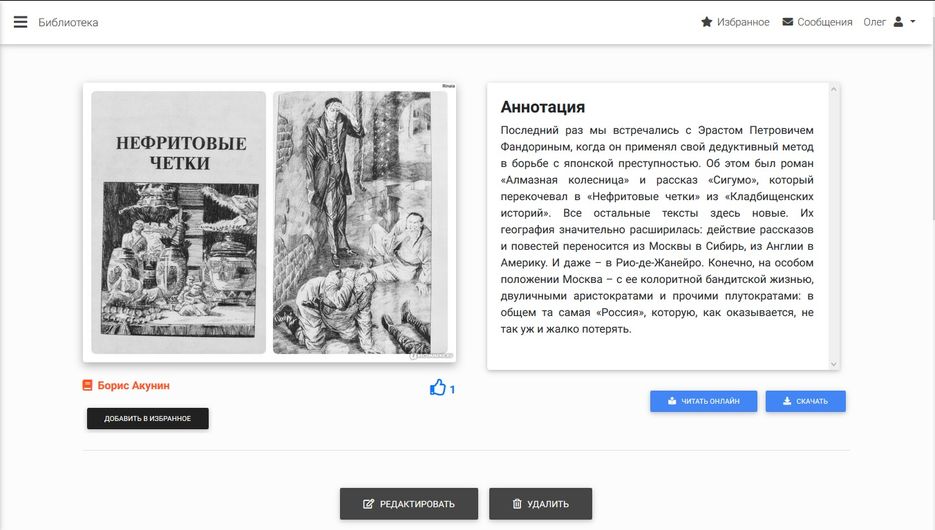Click the envelope icon for Сообщения
Viewport: 935px width, 530px height.
788,22
